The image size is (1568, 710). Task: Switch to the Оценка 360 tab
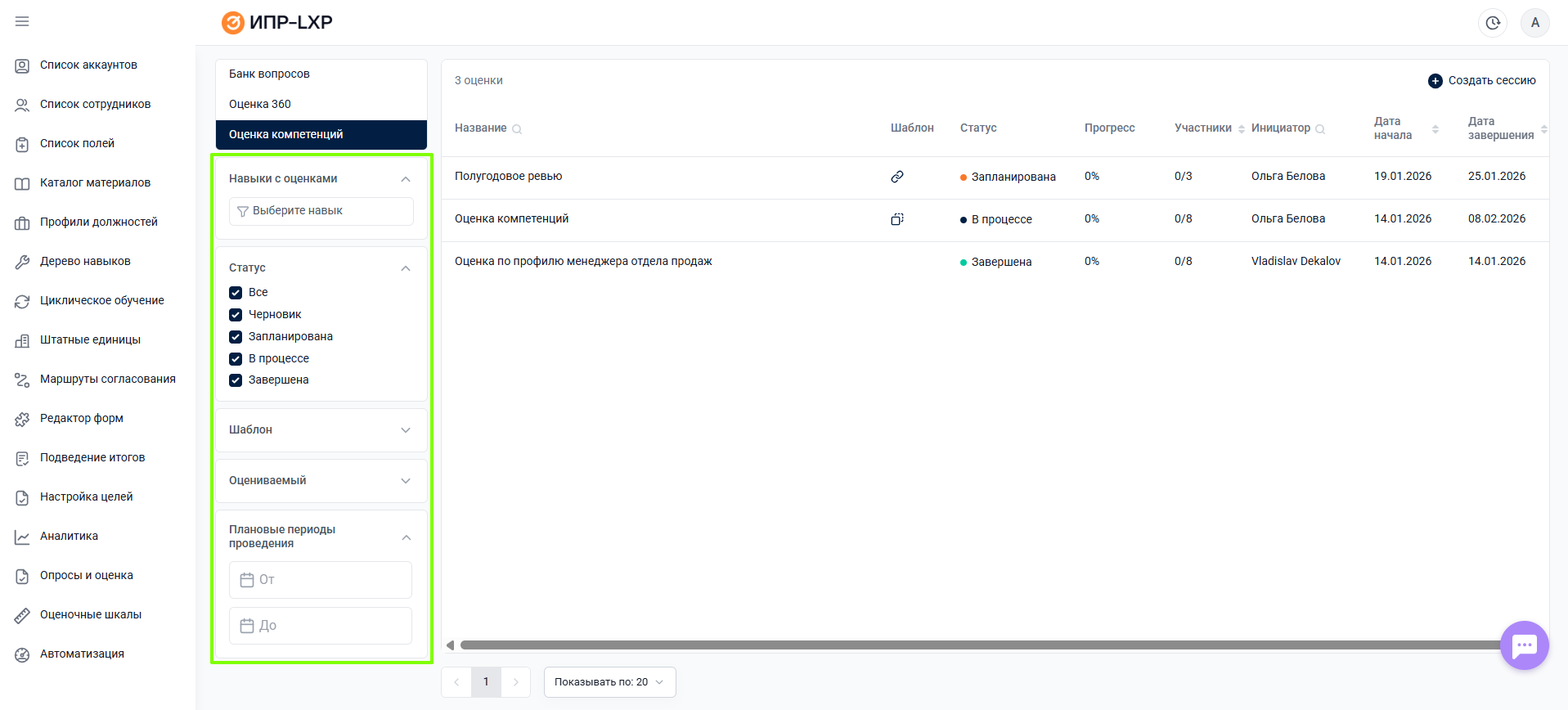[x=260, y=104]
